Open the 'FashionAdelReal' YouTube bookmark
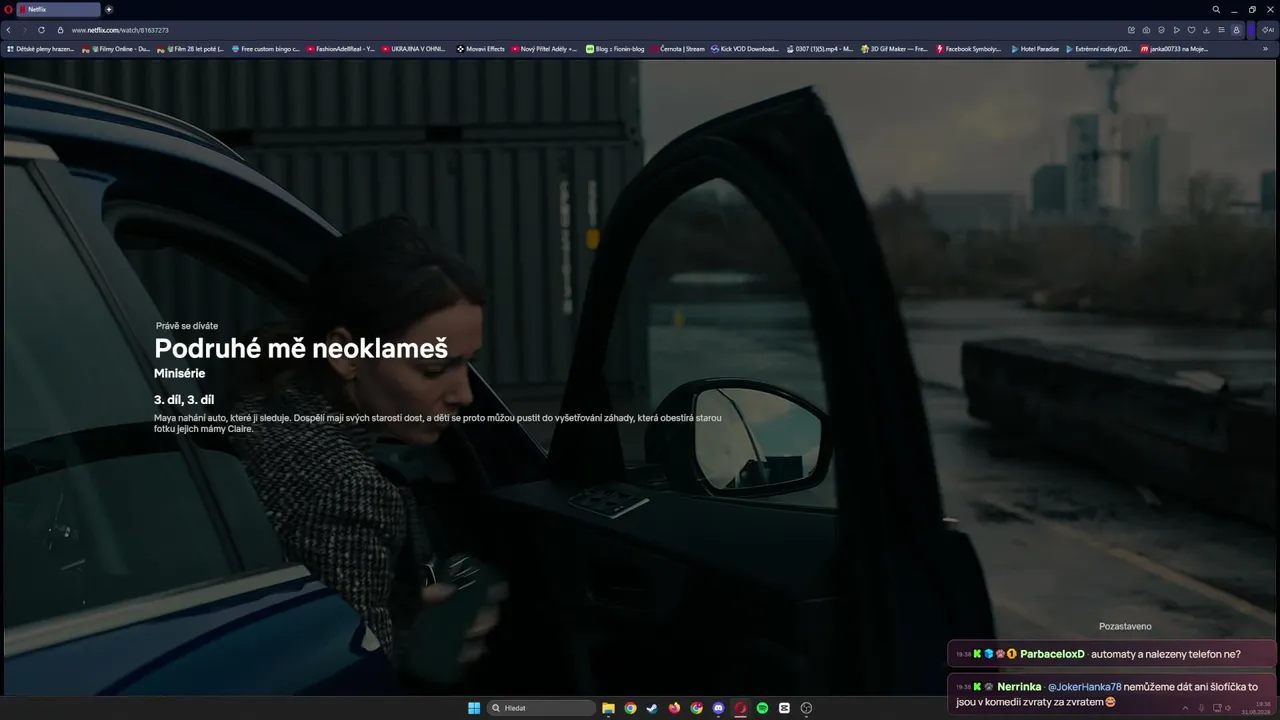 point(341,49)
